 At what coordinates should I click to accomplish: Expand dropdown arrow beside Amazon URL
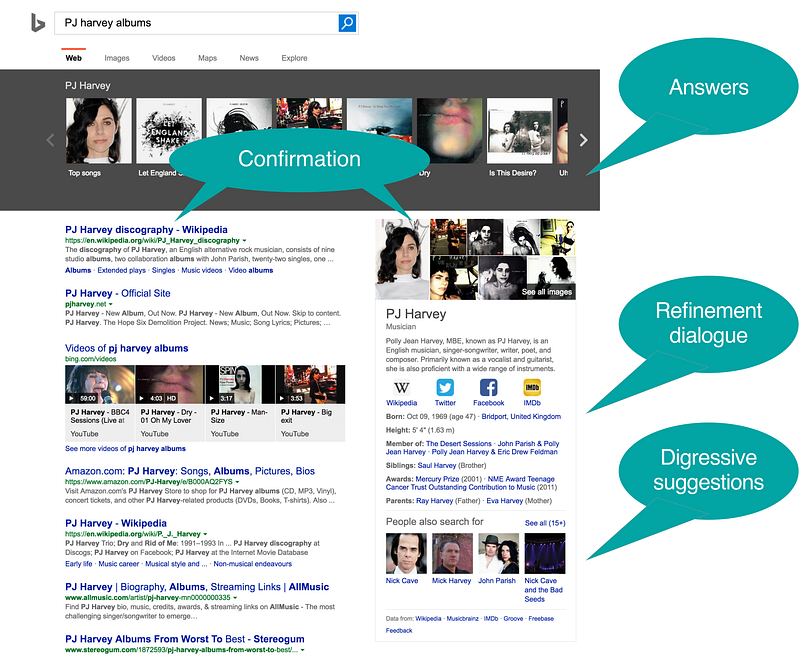pyautogui.click(x=237, y=482)
